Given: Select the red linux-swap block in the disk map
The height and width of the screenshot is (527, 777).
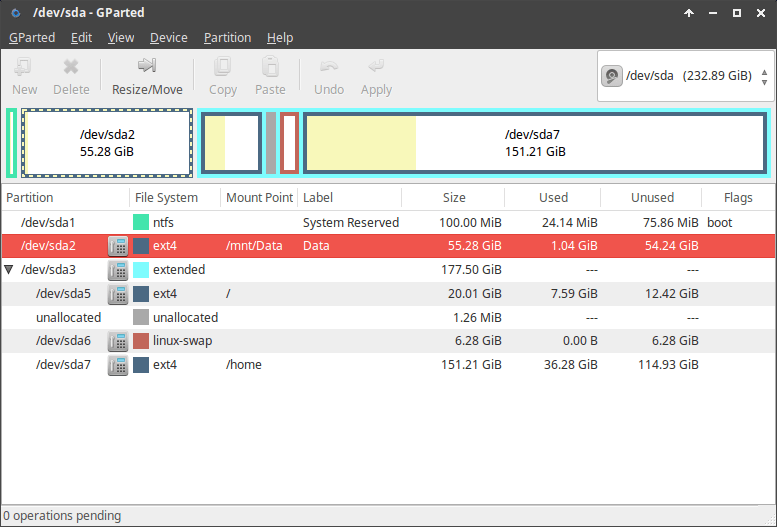Looking at the screenshot, I should pos(289,143).
